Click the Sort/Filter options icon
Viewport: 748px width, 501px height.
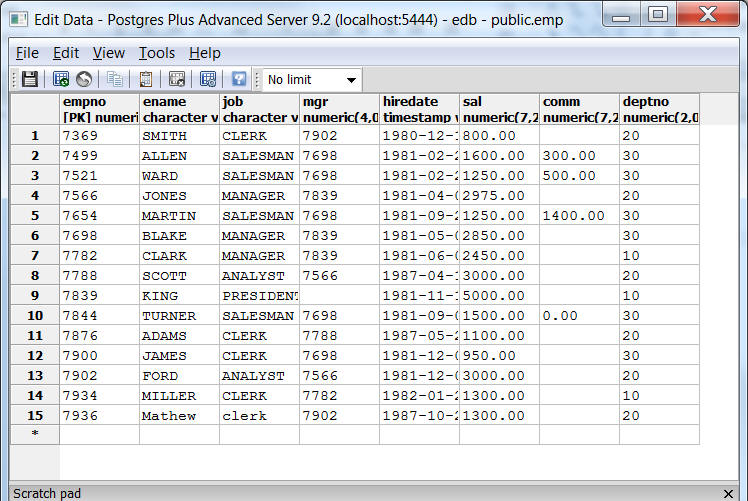coord(208,79)
